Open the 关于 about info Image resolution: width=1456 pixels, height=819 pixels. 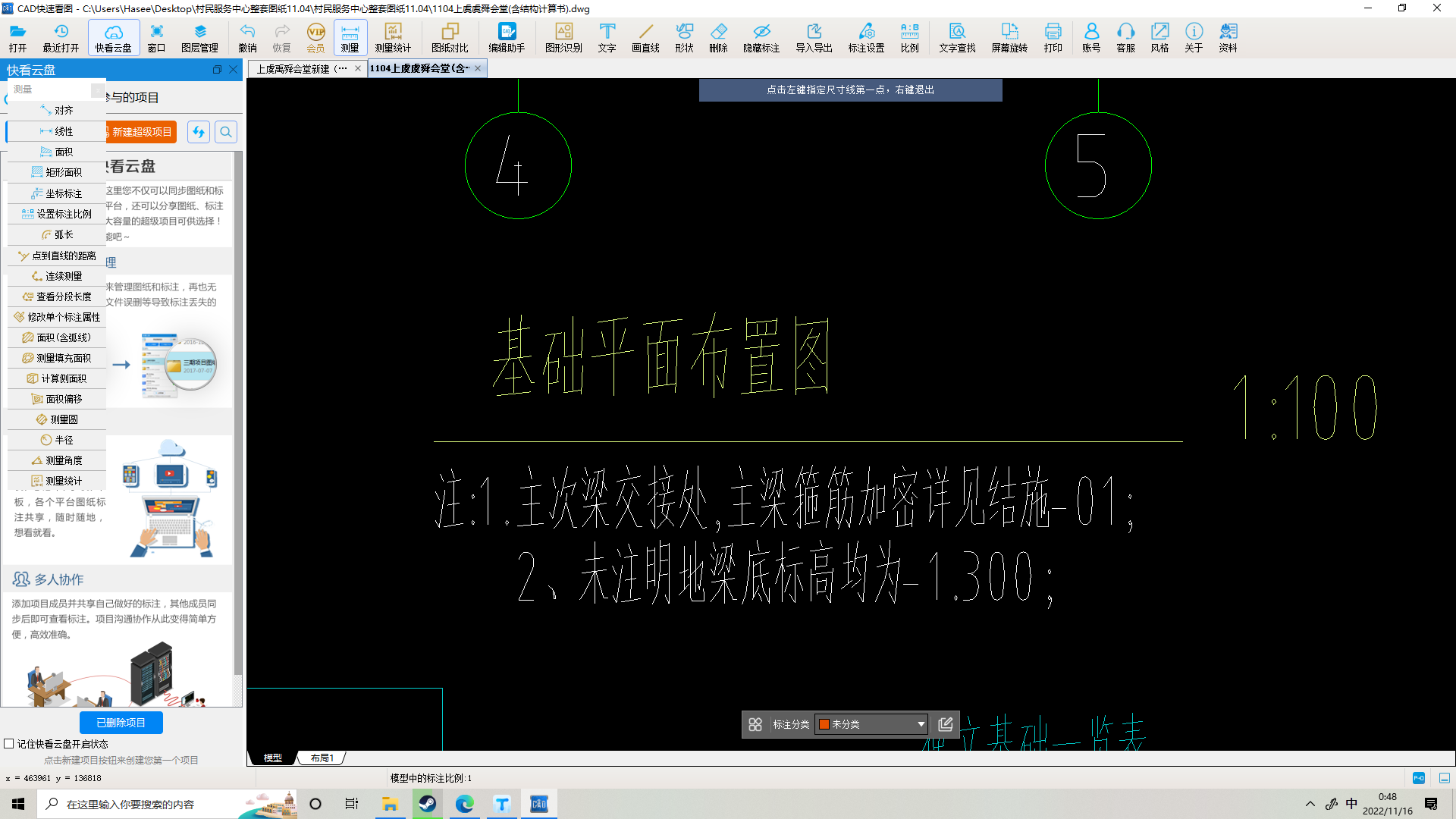pos(1194,37)
